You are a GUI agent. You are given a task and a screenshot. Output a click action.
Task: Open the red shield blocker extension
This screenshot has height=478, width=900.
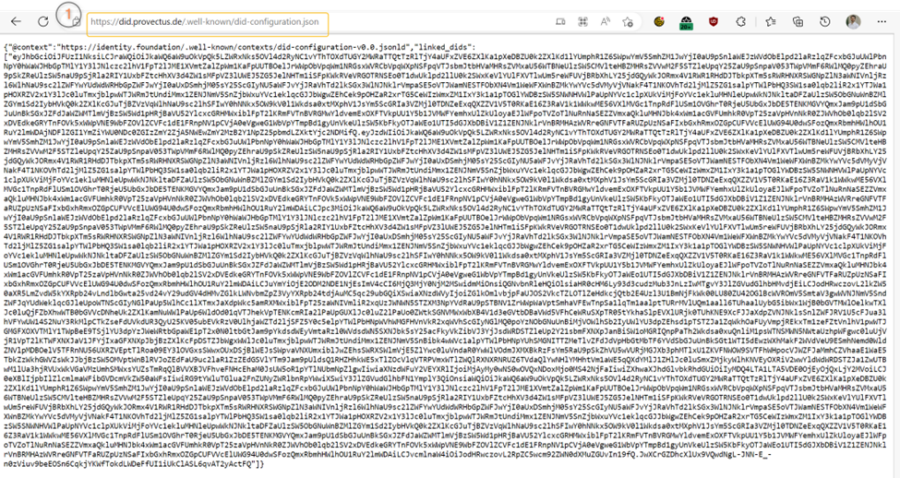[711, 21]
